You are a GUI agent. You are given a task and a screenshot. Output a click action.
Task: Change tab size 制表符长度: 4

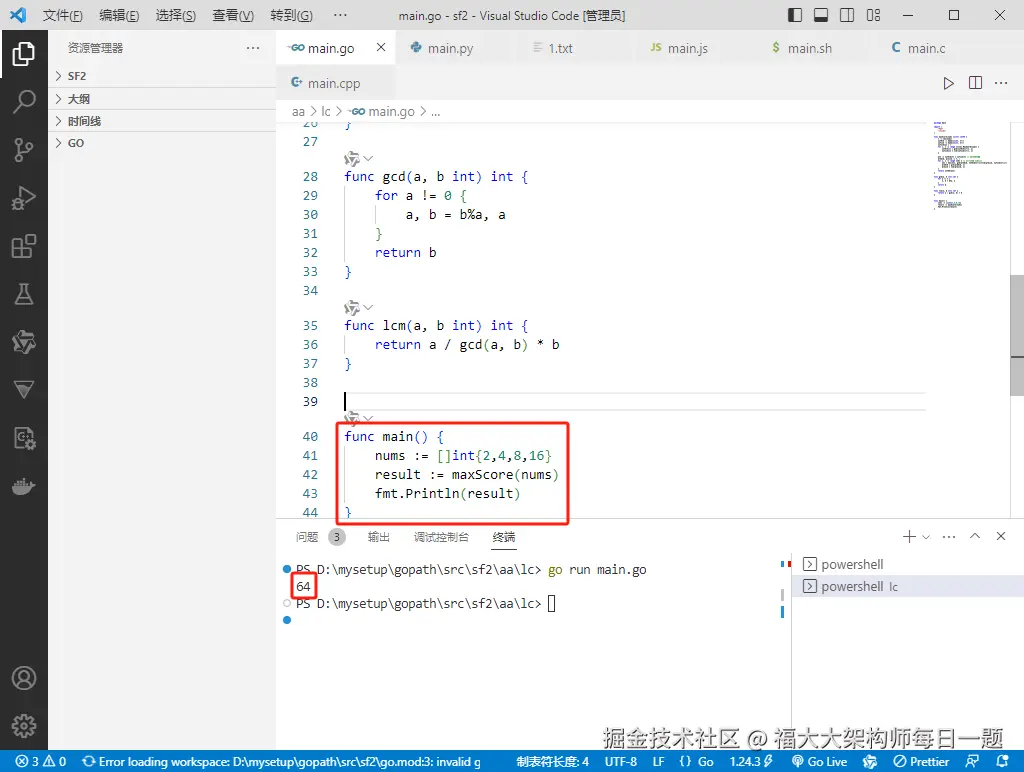click(552, 762)
